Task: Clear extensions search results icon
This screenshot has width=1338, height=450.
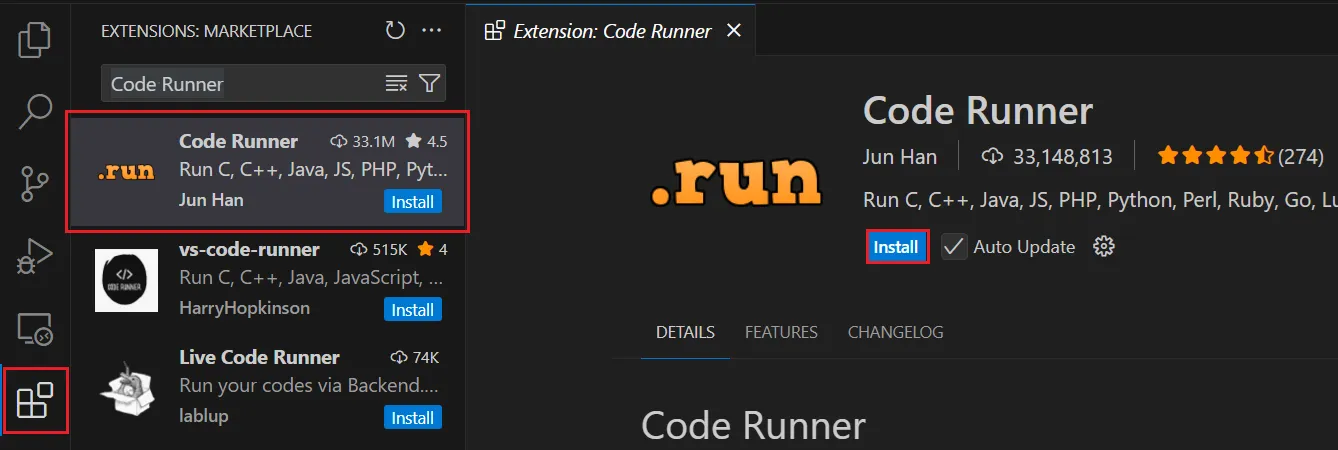Action: tap(396, 83)
